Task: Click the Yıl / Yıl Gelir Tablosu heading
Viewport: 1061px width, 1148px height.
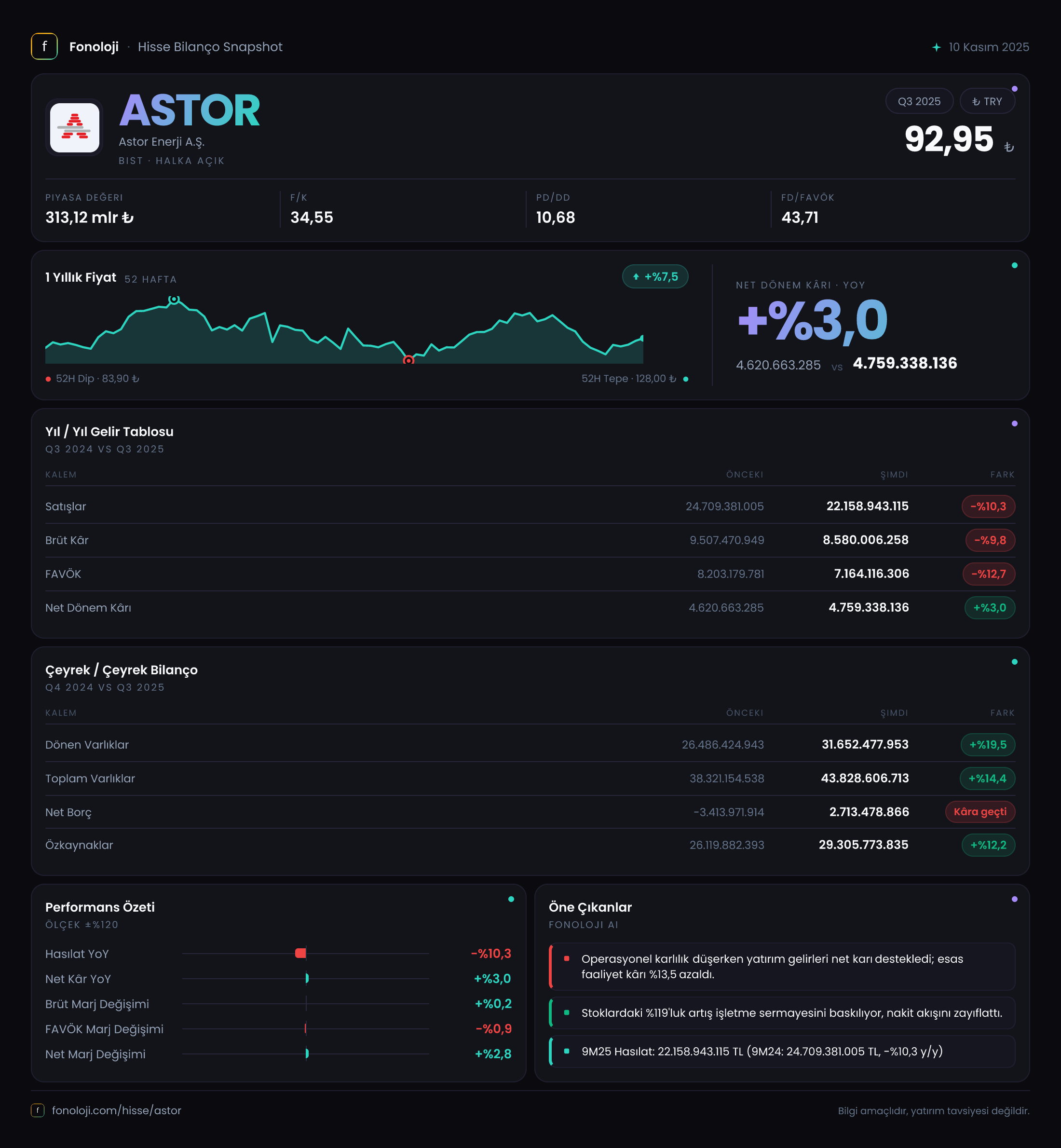Action: tap(109, 432)
